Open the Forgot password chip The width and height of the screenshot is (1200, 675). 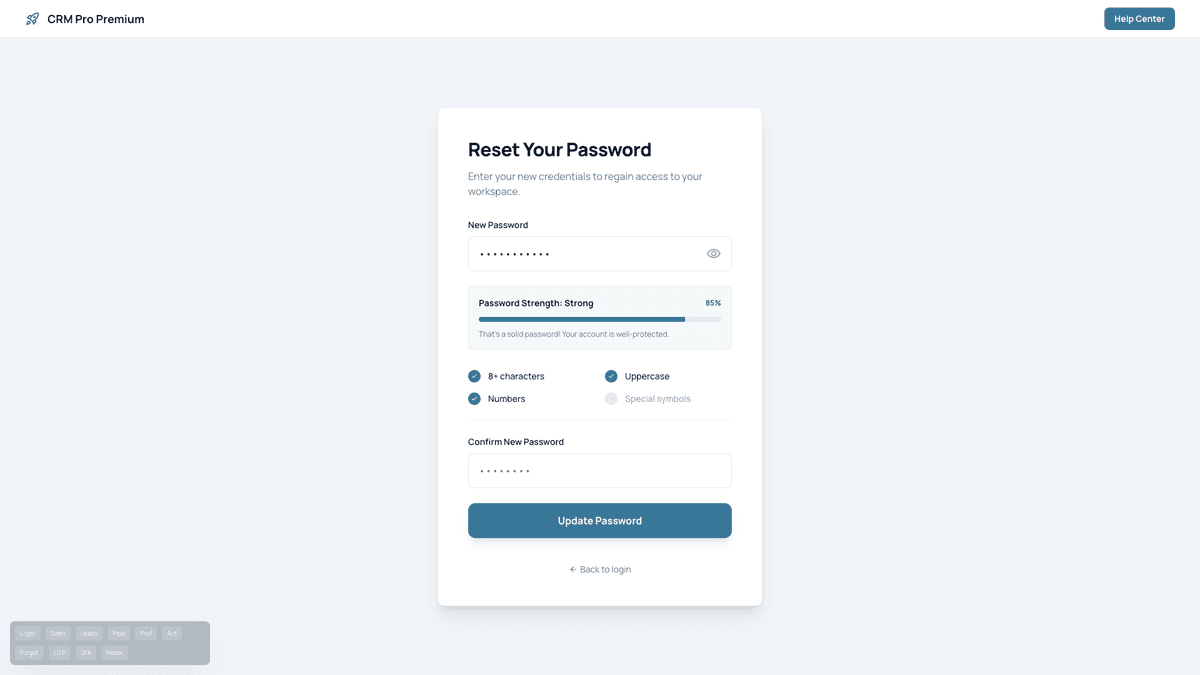coord(28,652)
